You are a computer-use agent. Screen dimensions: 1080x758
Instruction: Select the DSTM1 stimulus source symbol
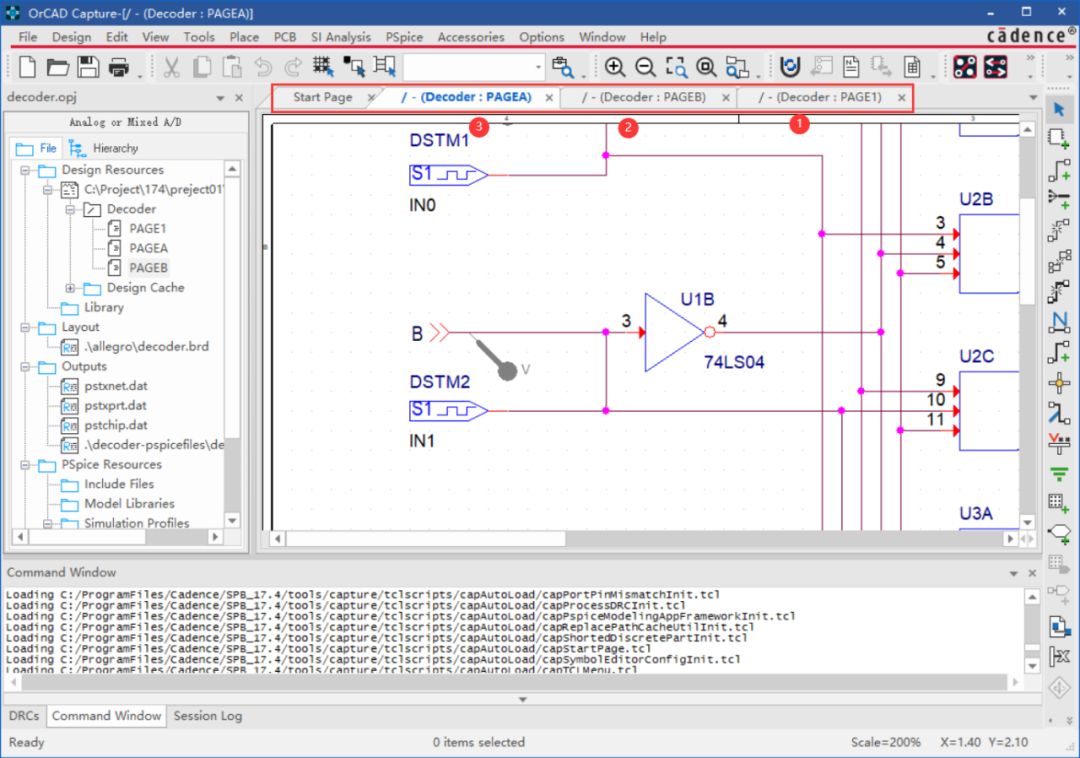448,174
